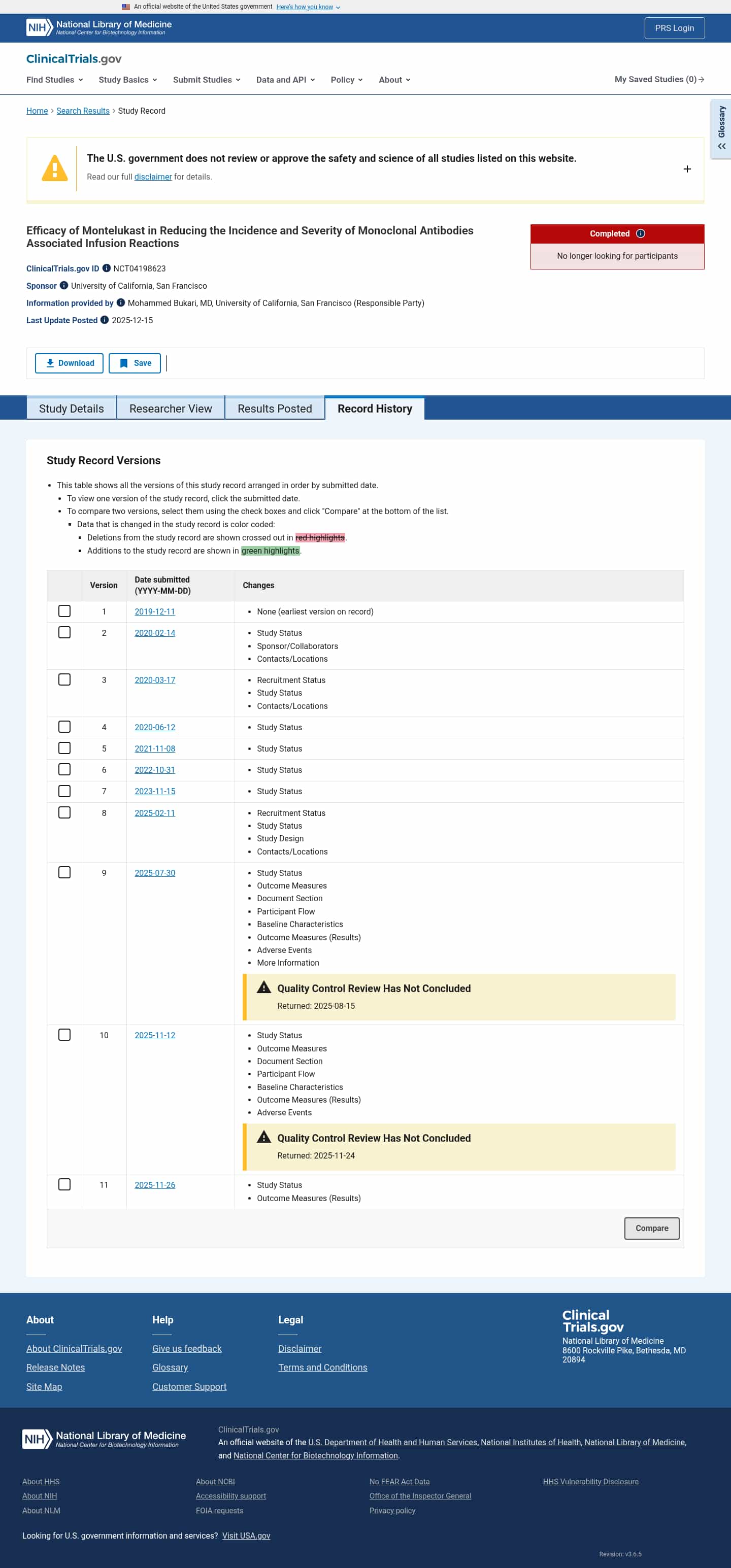
Task: Expand Here's how you know dropdown
Action: point(308,7)
